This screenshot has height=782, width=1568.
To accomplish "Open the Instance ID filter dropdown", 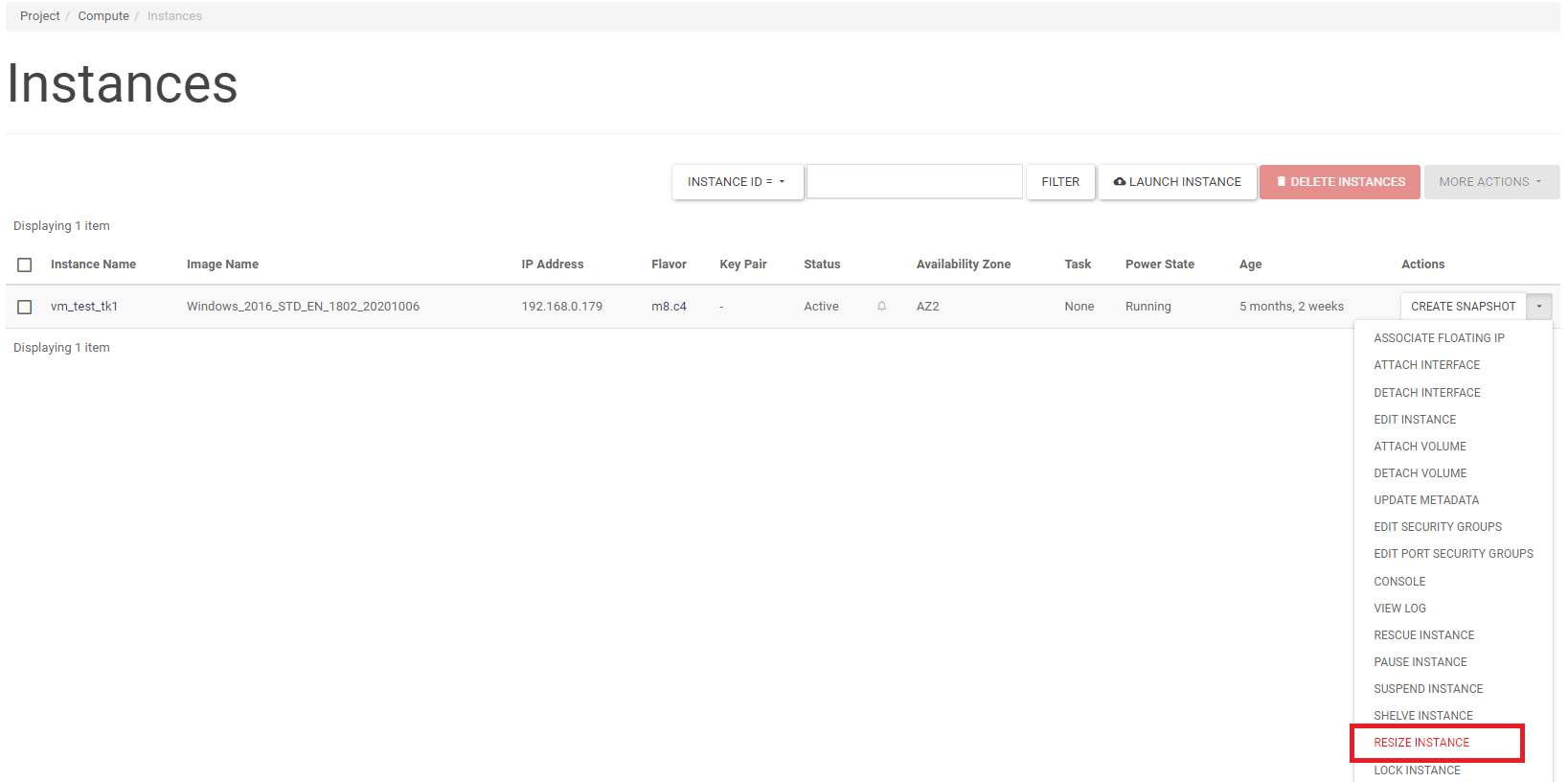I will [x=737, y=182].
